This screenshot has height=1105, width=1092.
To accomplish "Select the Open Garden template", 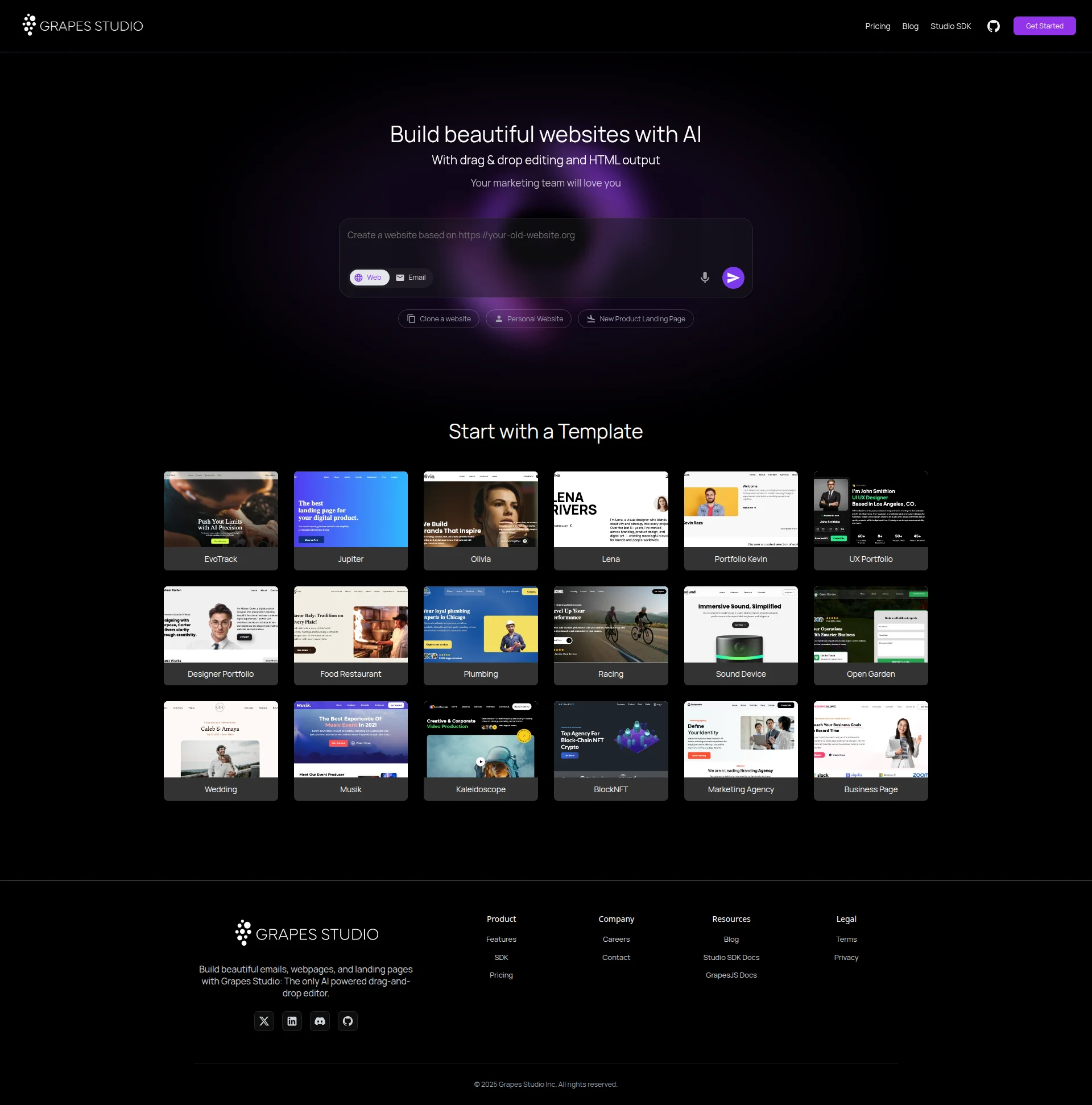I will pos(871,635).
